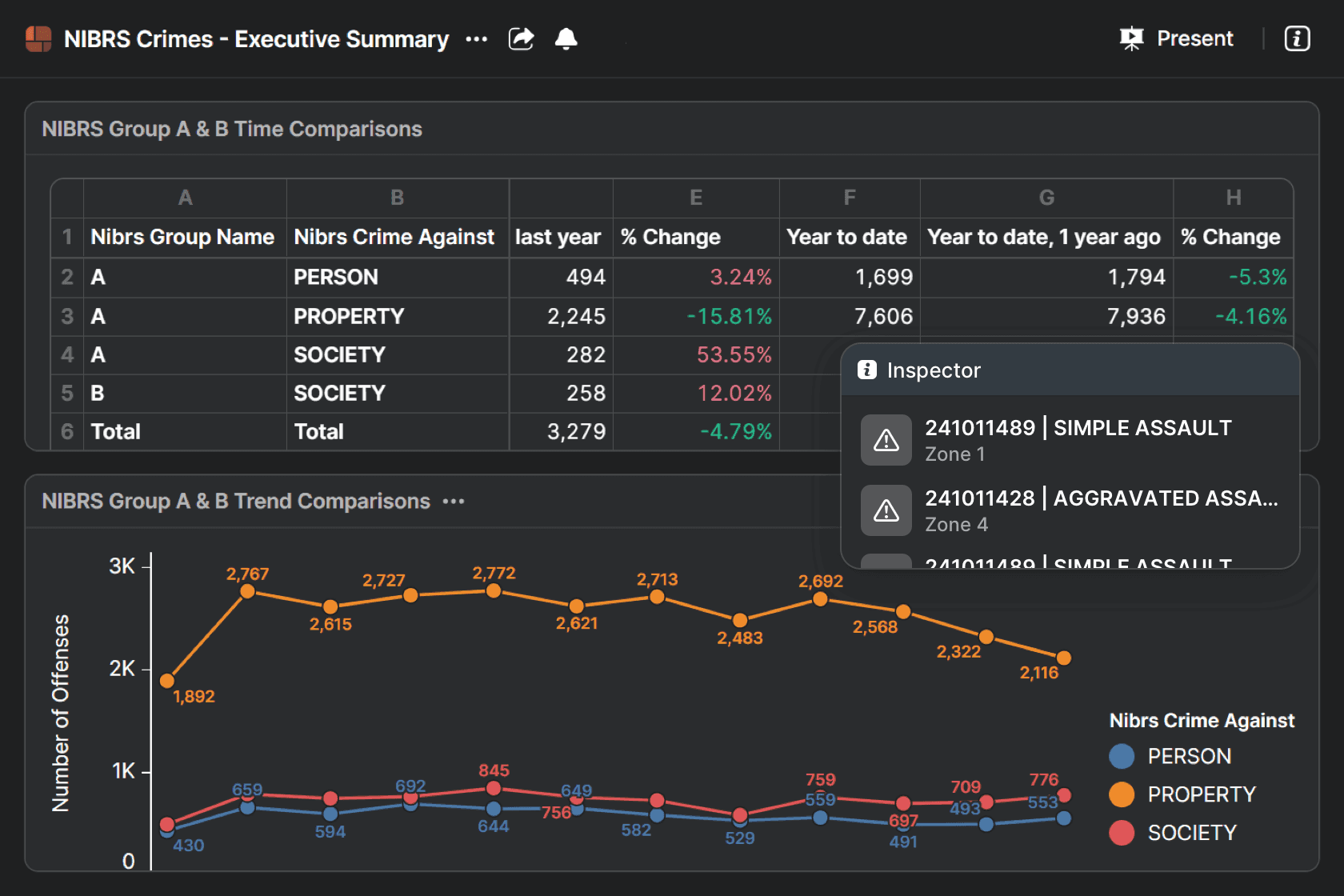The width and height of the screenshot is (1344, 896).
Task: Click the orange PROPERTY legend color dot
Action: coord(1122,794)
